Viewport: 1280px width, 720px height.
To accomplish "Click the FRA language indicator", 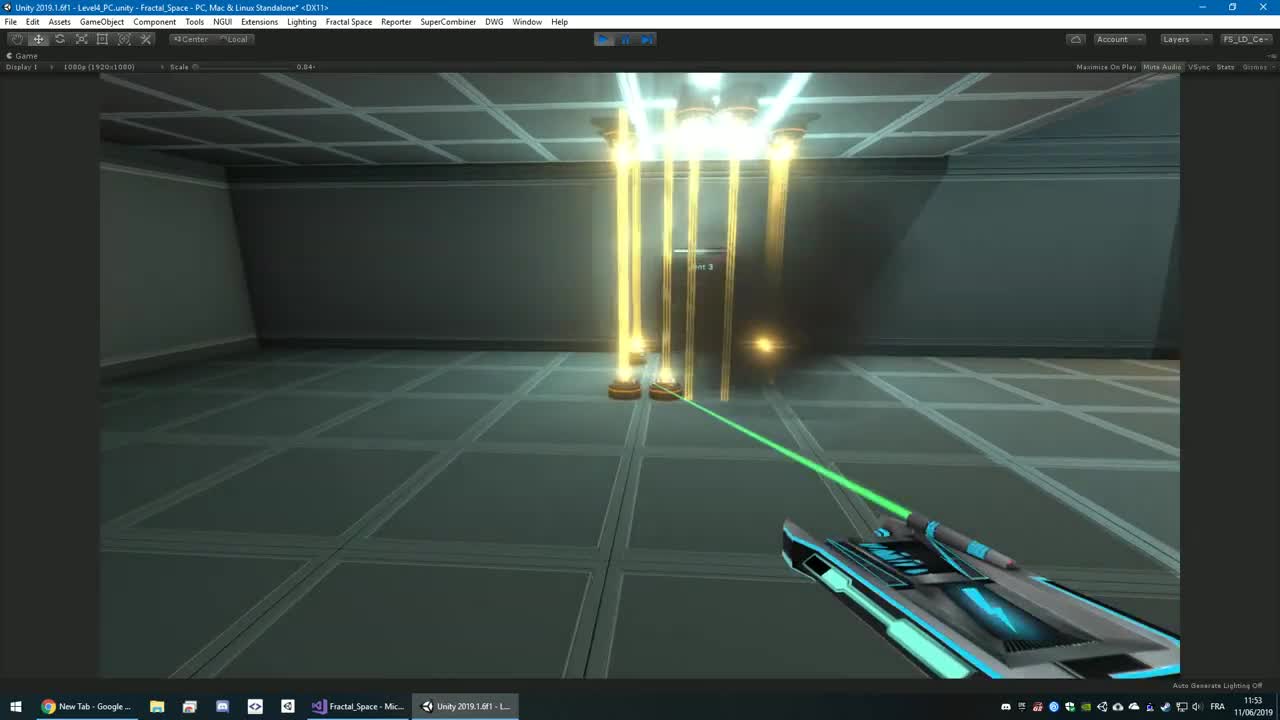I will click(x=1217, y=706).
